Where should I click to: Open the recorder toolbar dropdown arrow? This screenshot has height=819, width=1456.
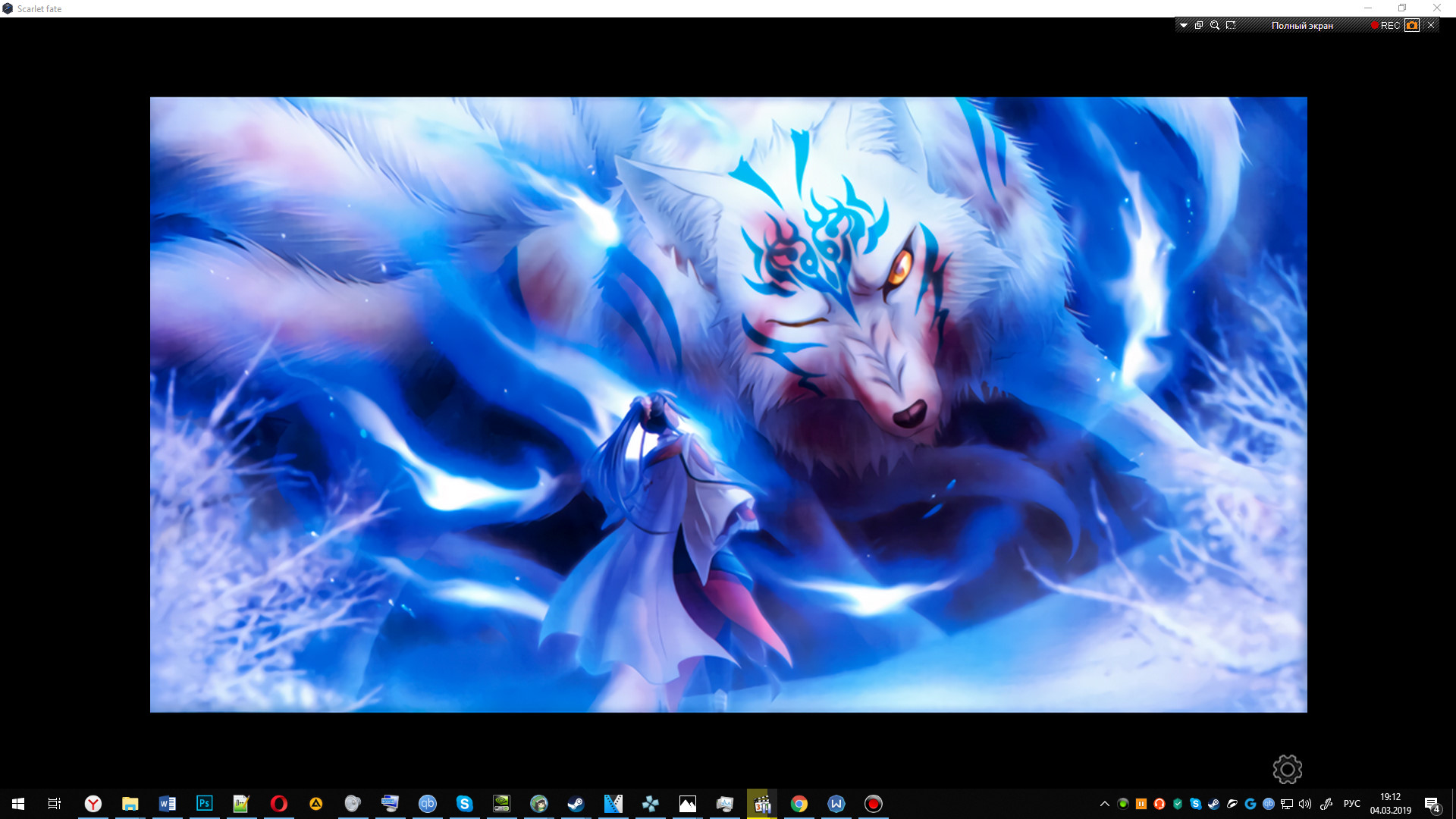[x=1183, y=25]
